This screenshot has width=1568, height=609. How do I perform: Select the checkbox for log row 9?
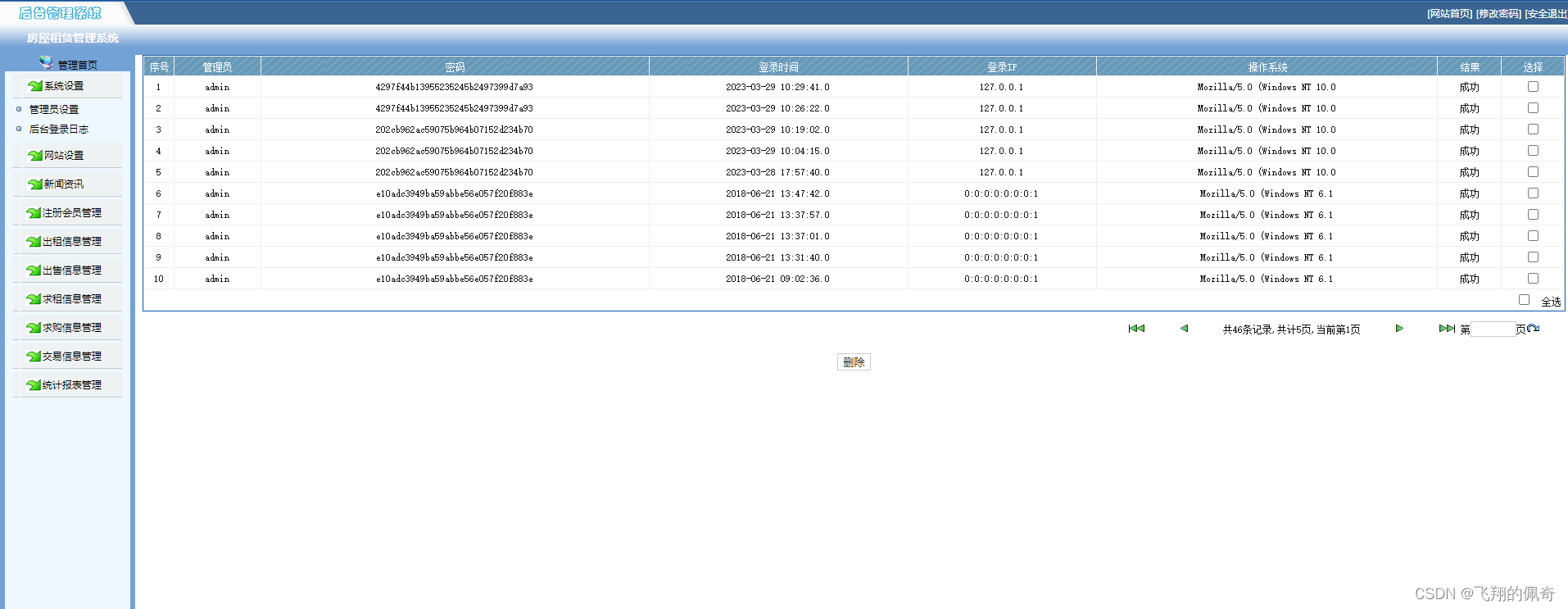pyautogui.click(x=1533, y=257)
